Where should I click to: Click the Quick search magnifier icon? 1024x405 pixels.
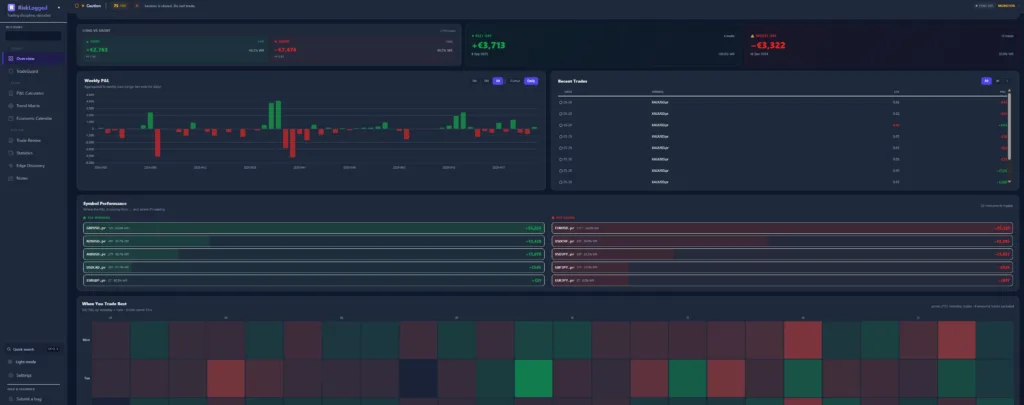(x=9, y=349)
